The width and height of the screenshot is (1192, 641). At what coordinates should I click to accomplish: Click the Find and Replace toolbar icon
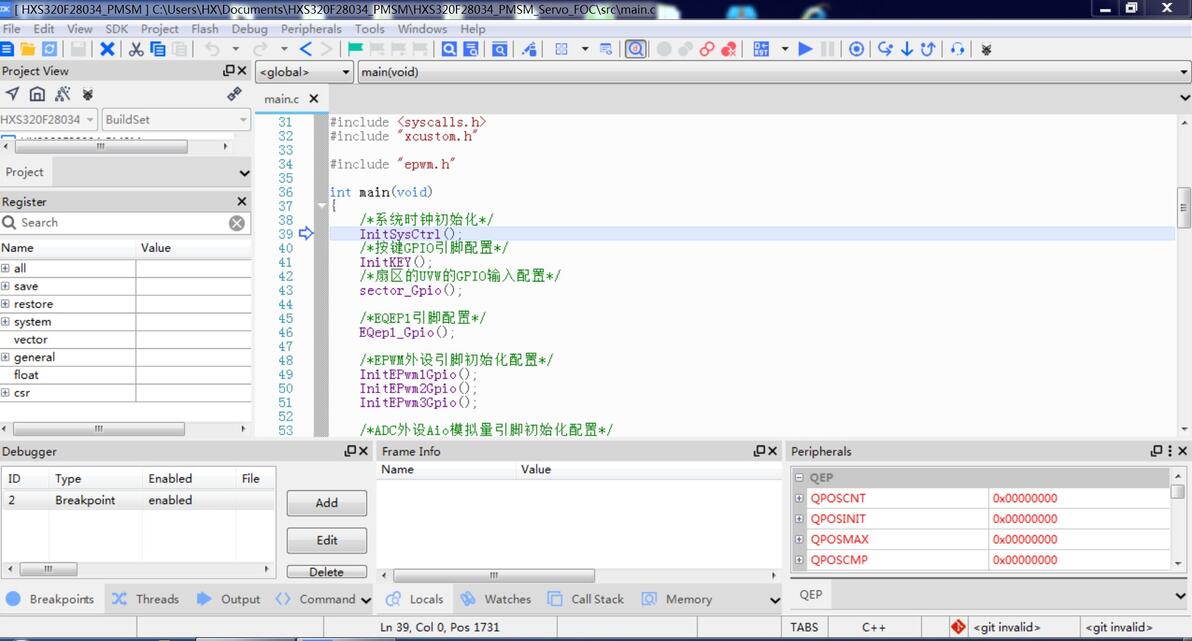[471, 49]
